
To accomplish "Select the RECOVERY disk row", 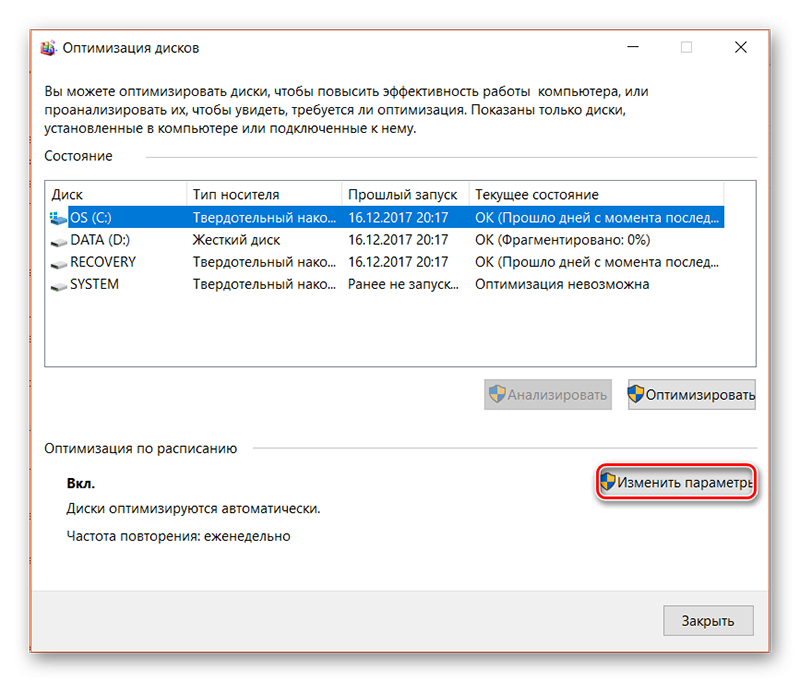I will click(x=386, y=262).
